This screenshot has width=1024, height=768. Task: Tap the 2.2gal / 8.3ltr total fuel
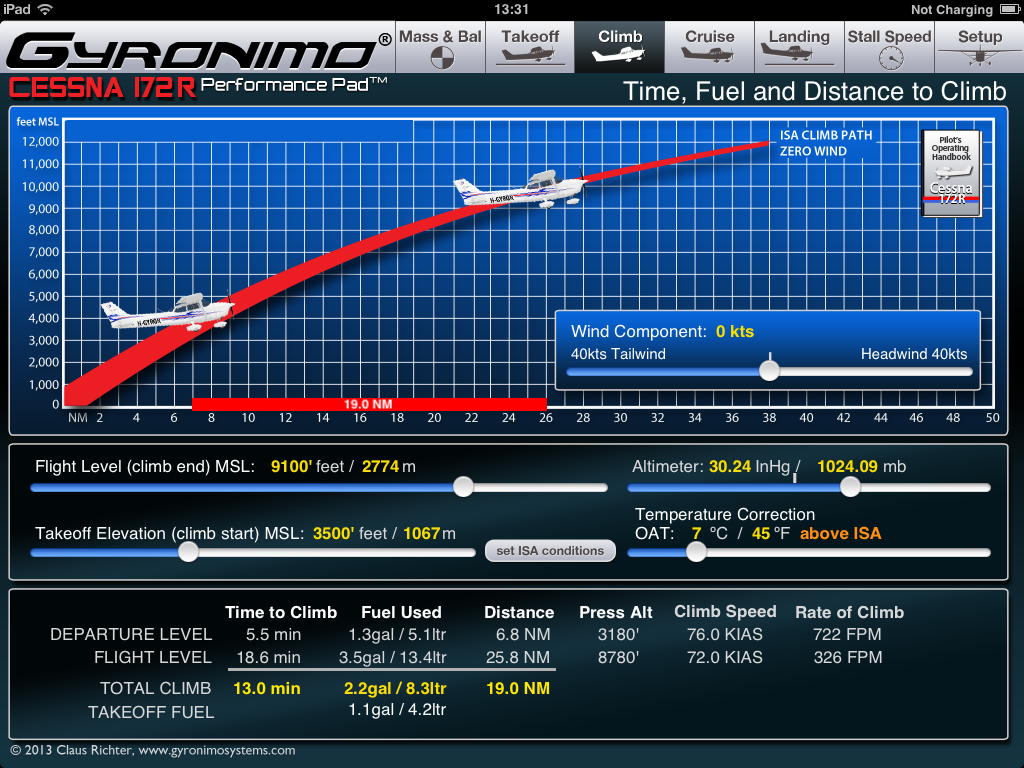pos(395,688)
